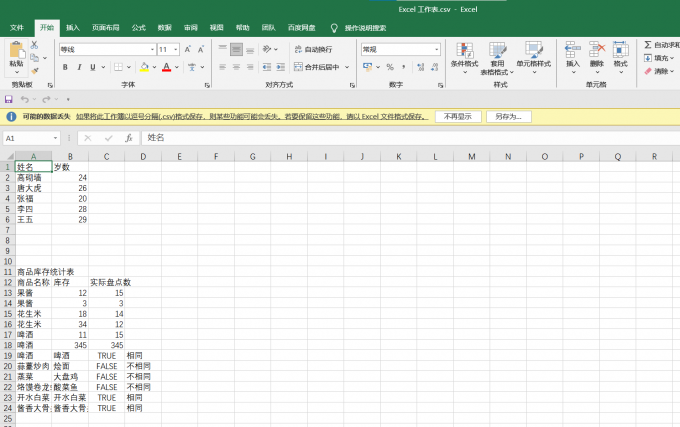This screenshot has height=427, width=680.
Task: Open the fill color dropdown arrow
Action: [154, 67]
